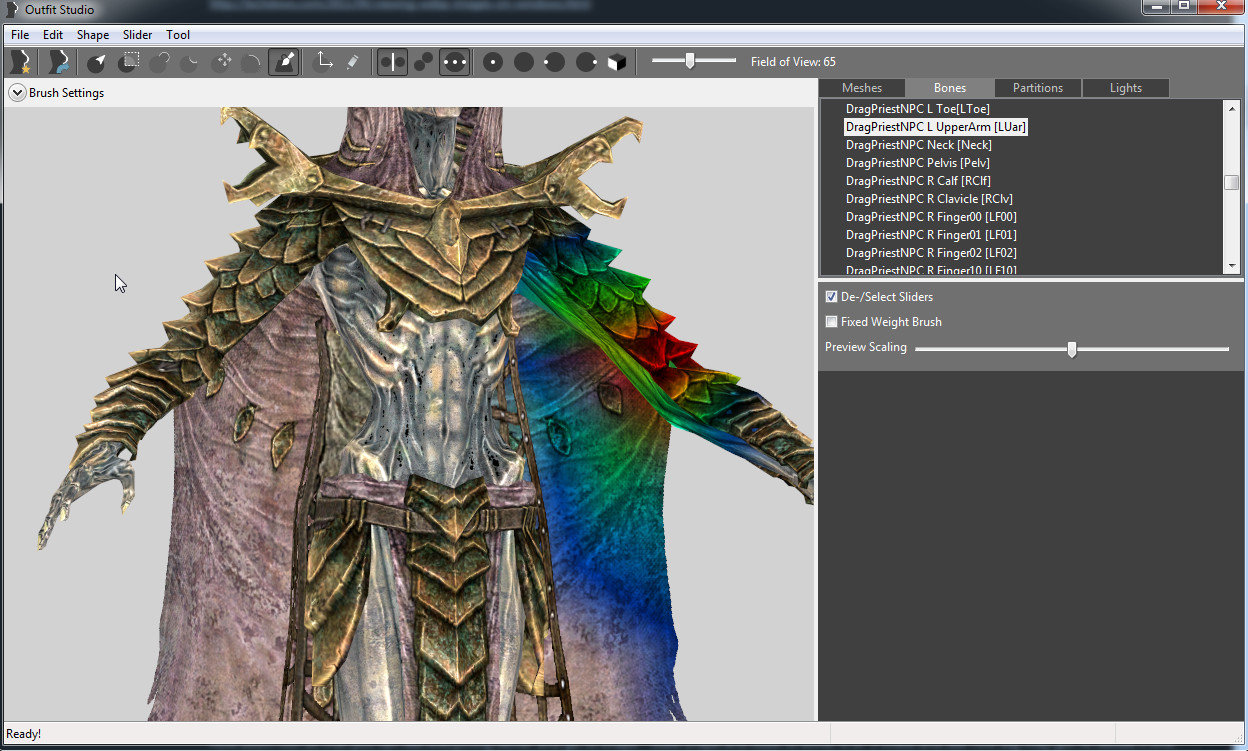Click the pencil vertex edit icon
The image size is (1248, 751).
353,62
